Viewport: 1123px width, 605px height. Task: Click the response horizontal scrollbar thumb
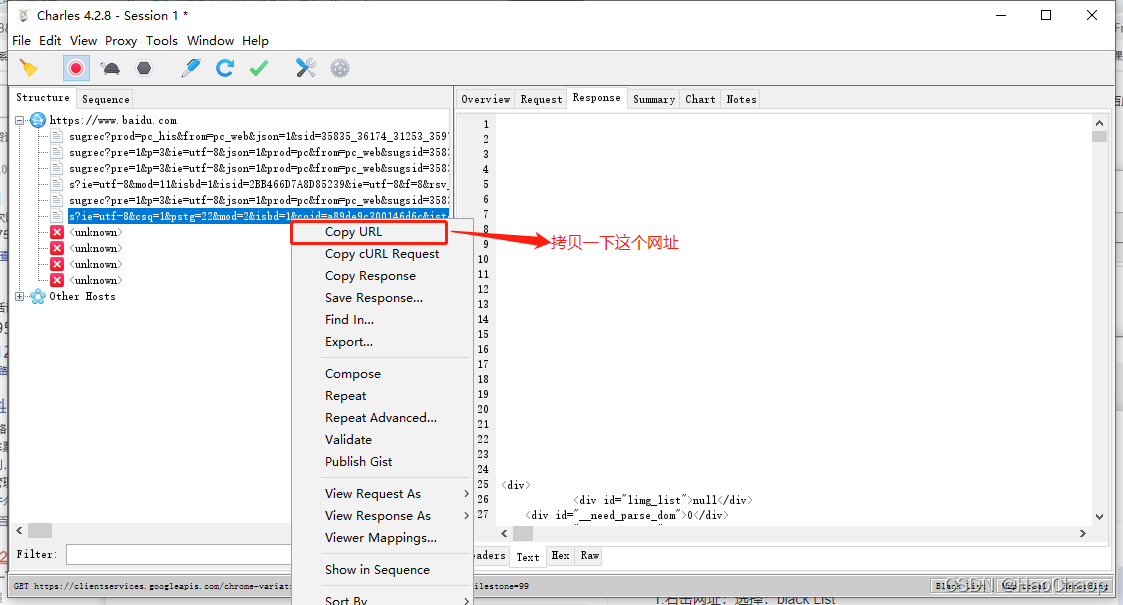523,533
